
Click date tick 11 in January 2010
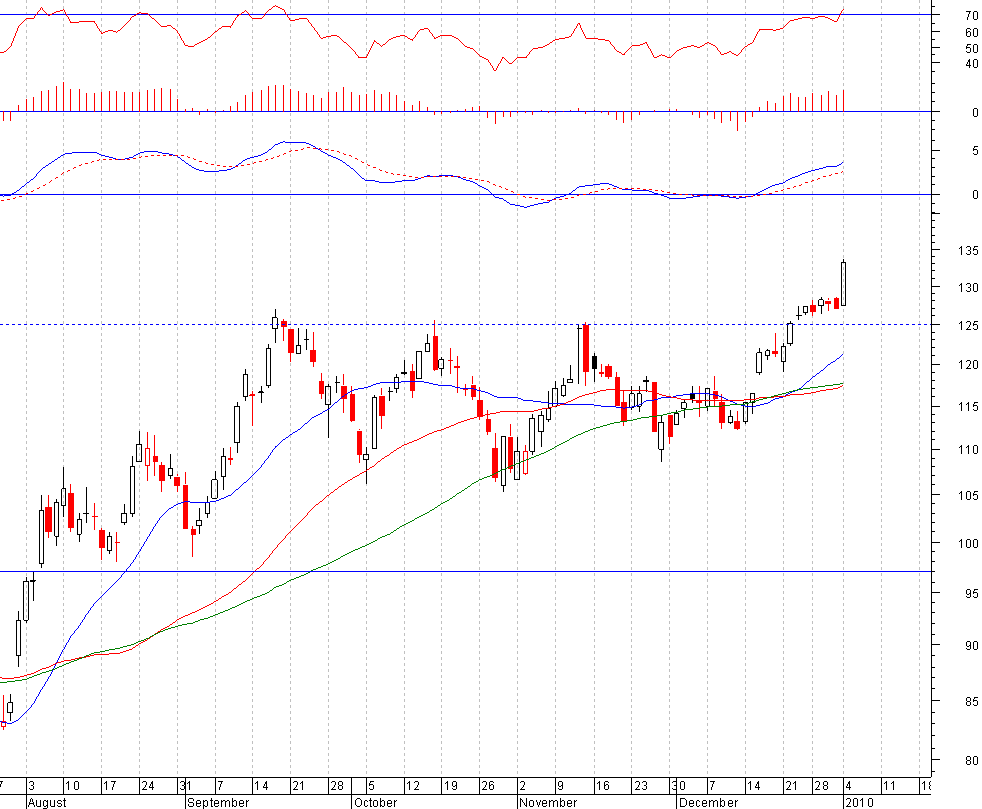[889, 785]
